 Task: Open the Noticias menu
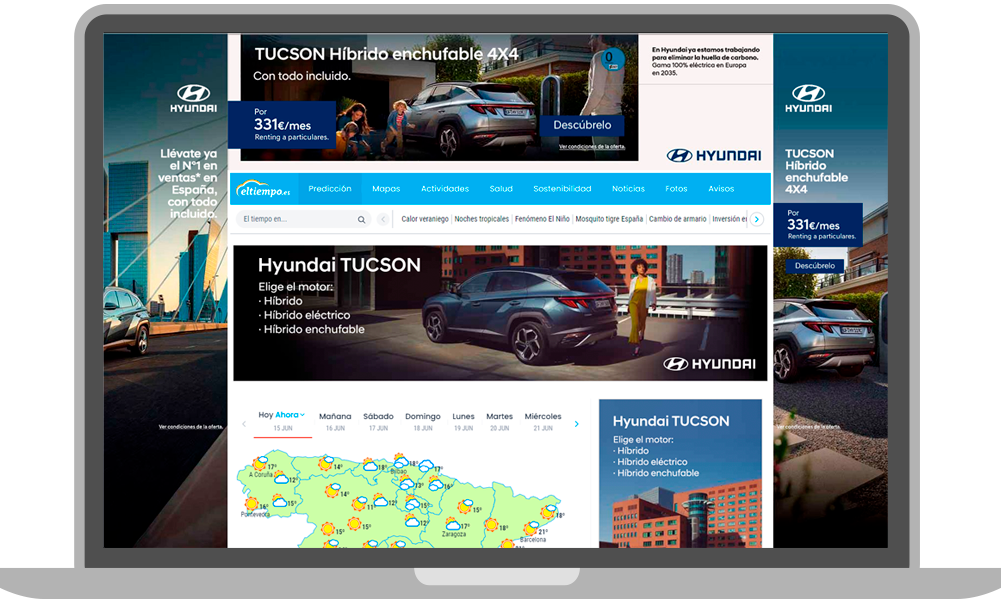click(x=628, y=189)
